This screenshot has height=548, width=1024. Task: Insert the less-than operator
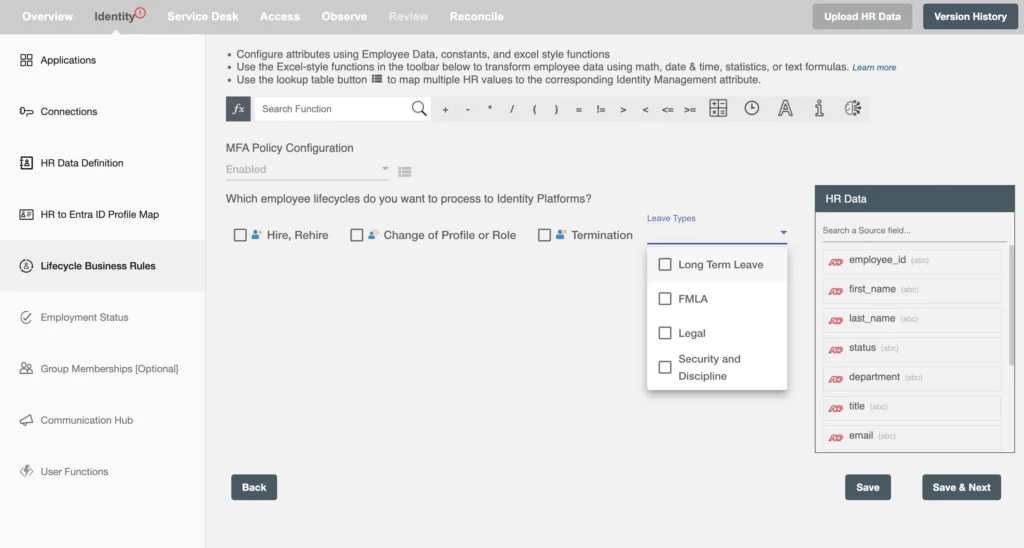coord(645,110)
